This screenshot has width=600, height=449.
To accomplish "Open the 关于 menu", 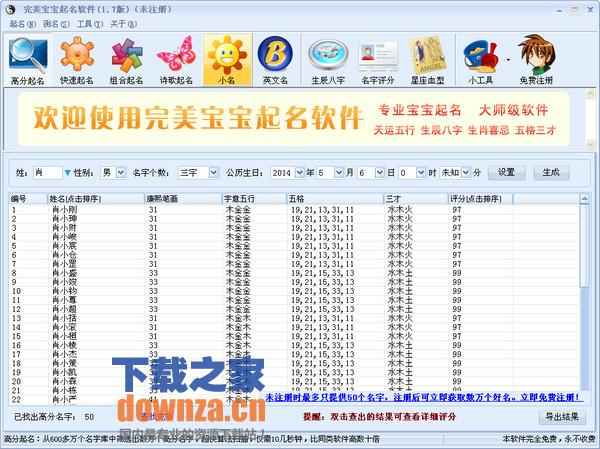I will coord(123,24).
